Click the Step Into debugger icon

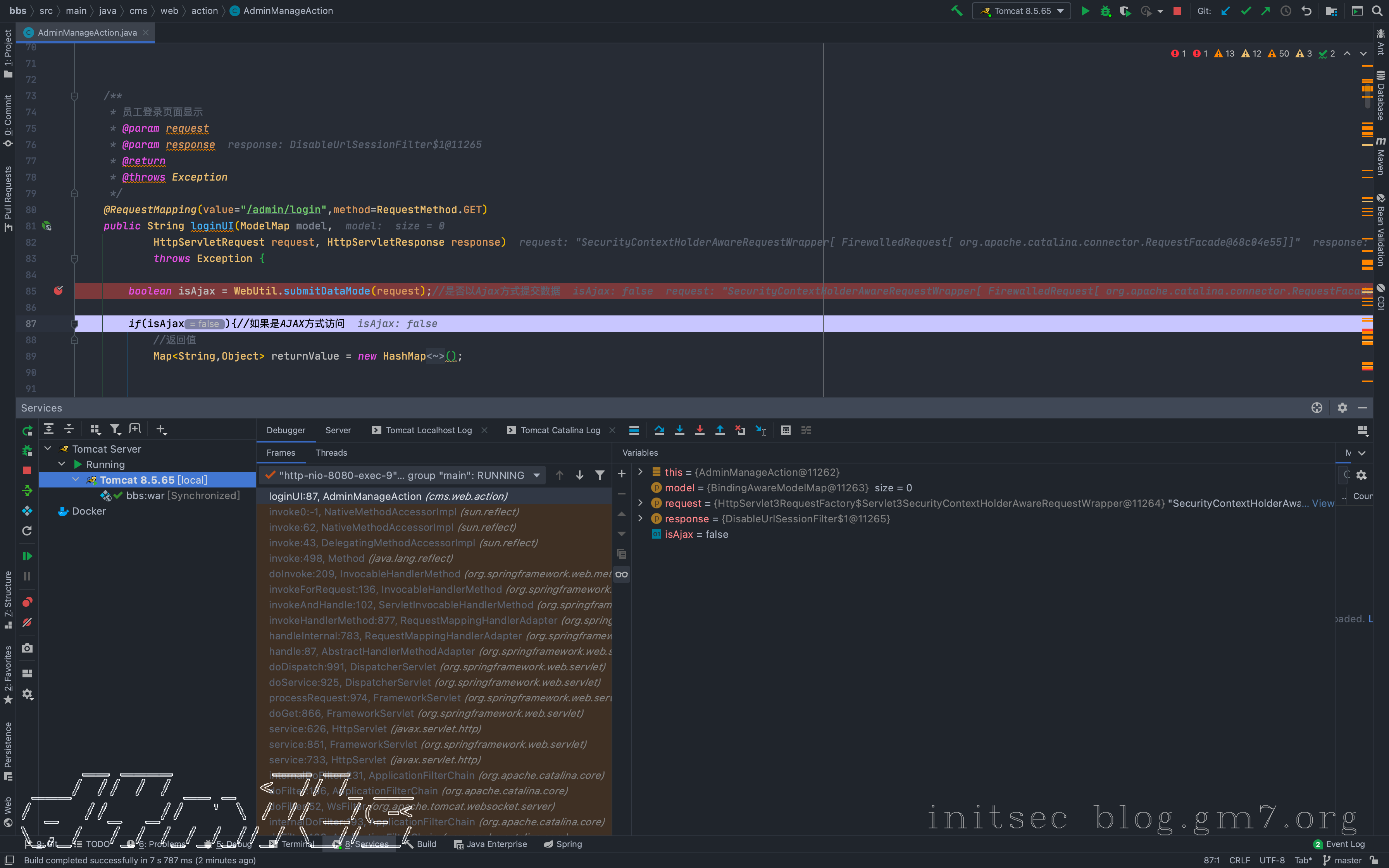(x=679, y=430)
